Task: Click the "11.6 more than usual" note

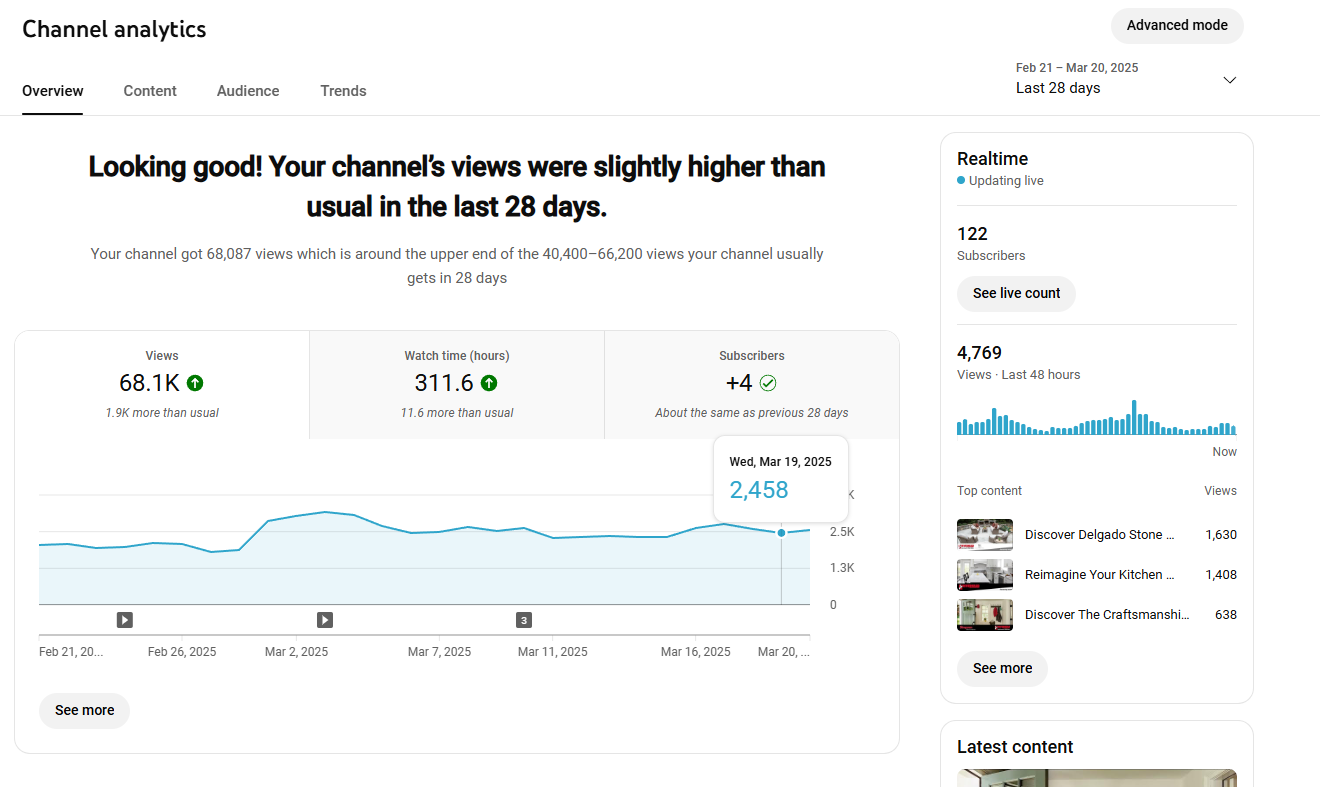Action: (457, 413)
